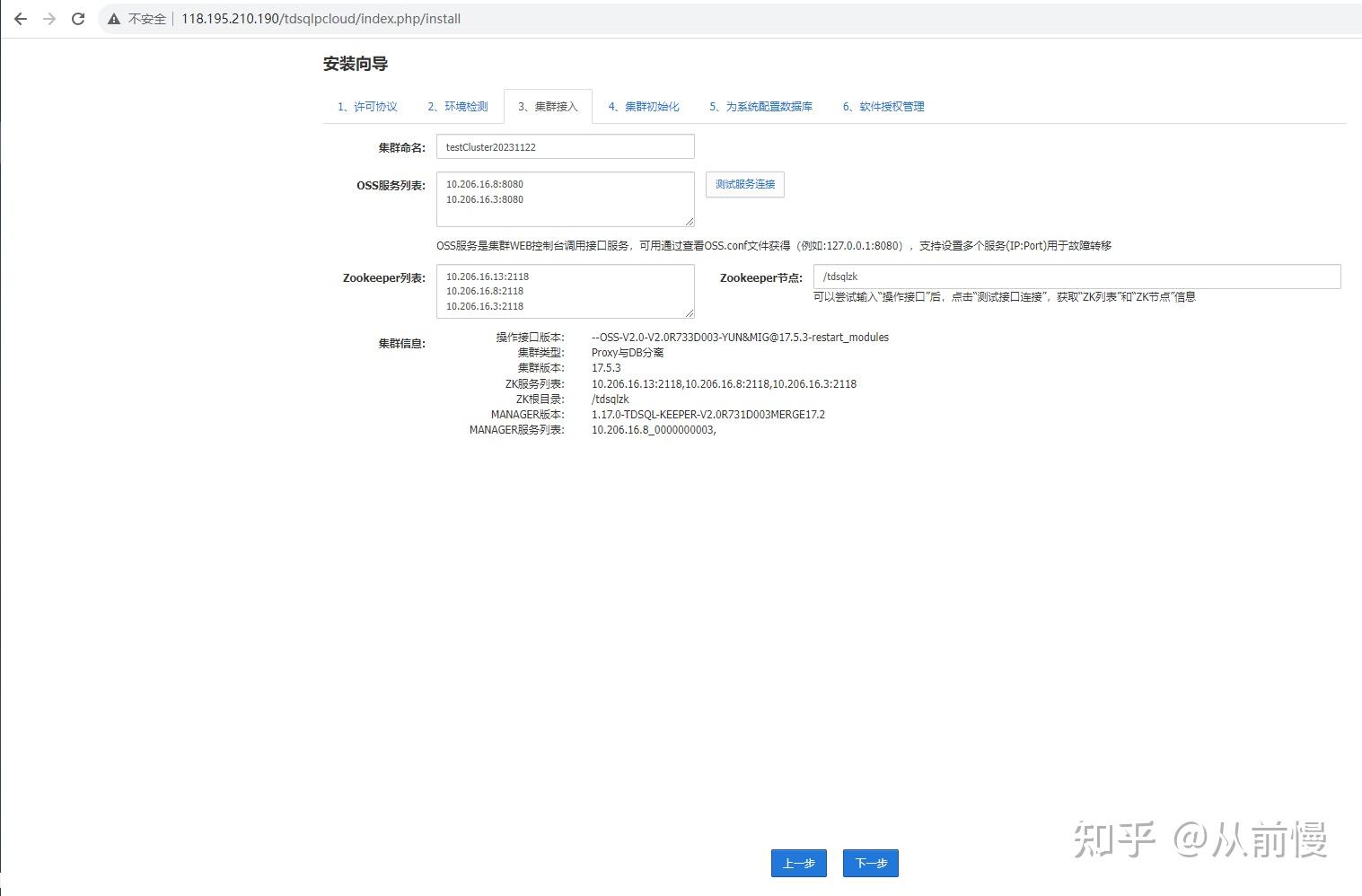Open the 不安全 security warning details
Viewport: 1362px width, 896px height.
coord(113,18)
